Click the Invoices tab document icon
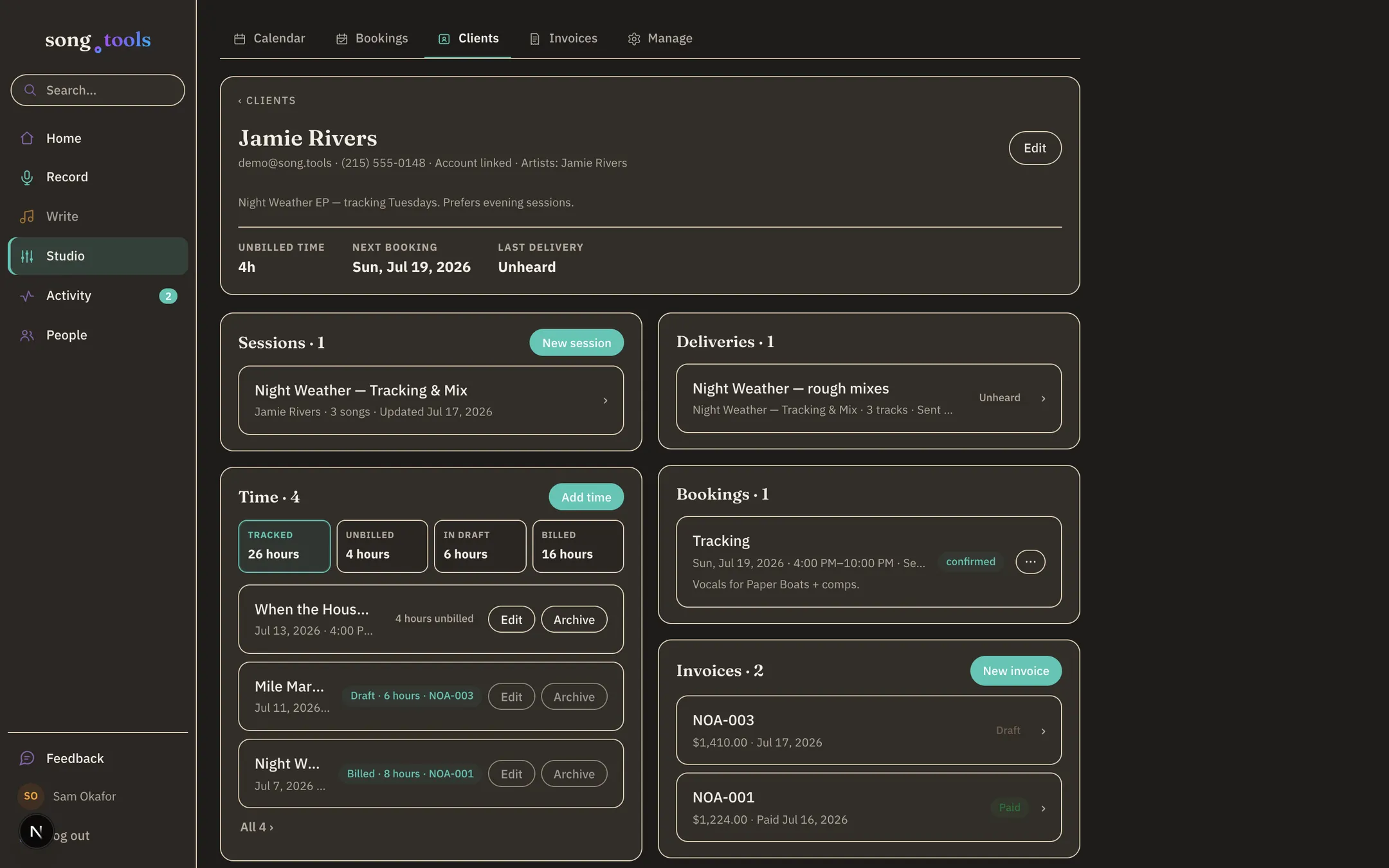The width and height of the screenshot is (1389, 868). (534, 39)
